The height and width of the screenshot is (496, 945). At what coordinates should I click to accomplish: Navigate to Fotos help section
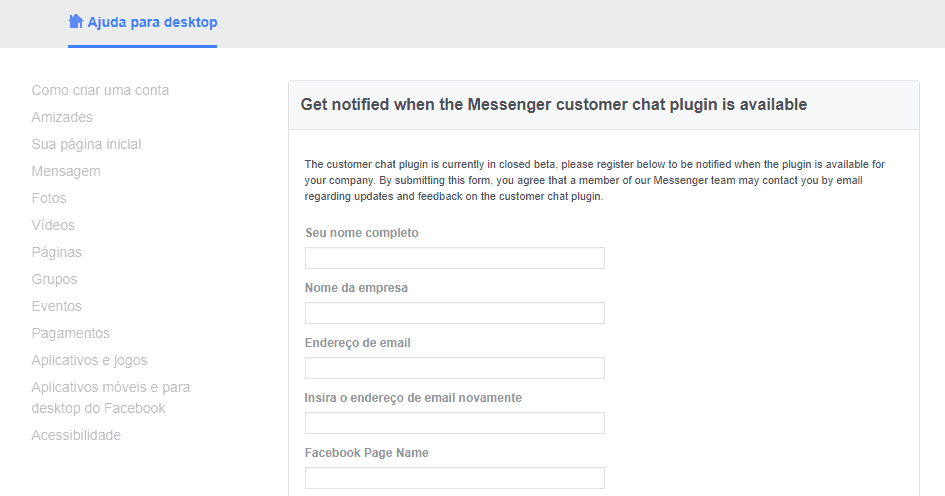click(x=49, y=198)
